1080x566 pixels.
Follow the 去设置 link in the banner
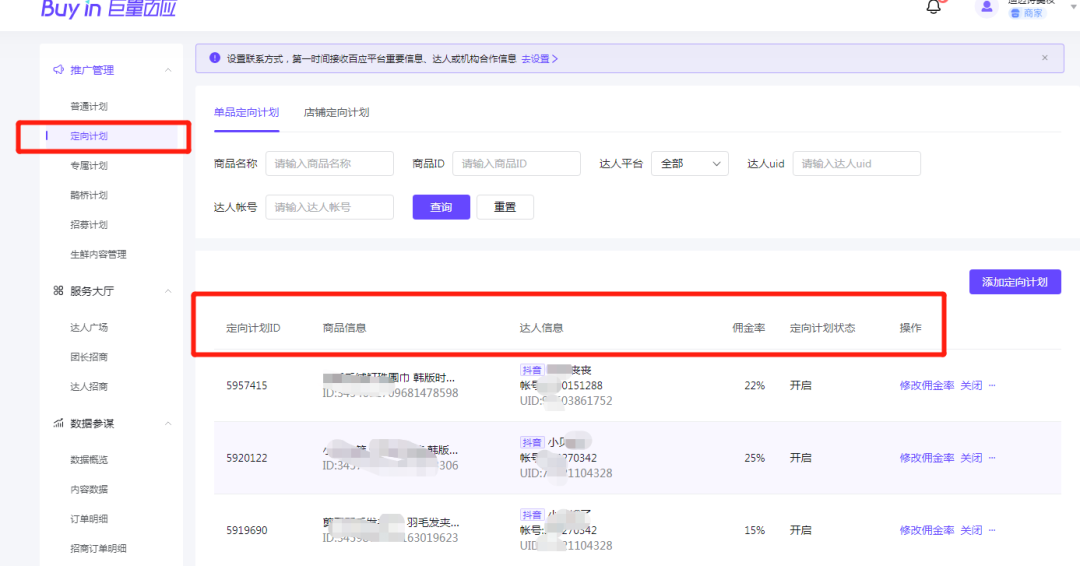tap(539, 59)
